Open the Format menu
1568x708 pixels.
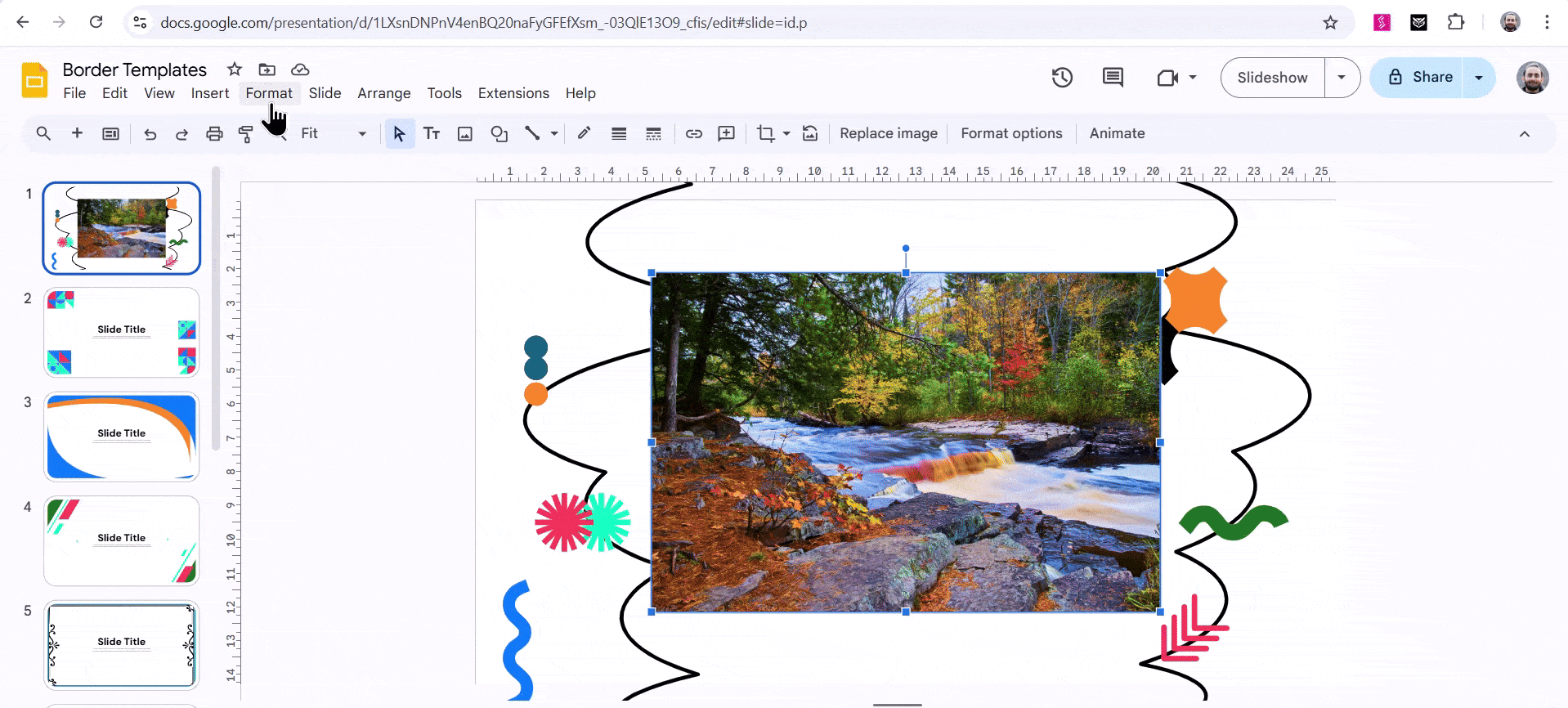(x=269, y=93)
